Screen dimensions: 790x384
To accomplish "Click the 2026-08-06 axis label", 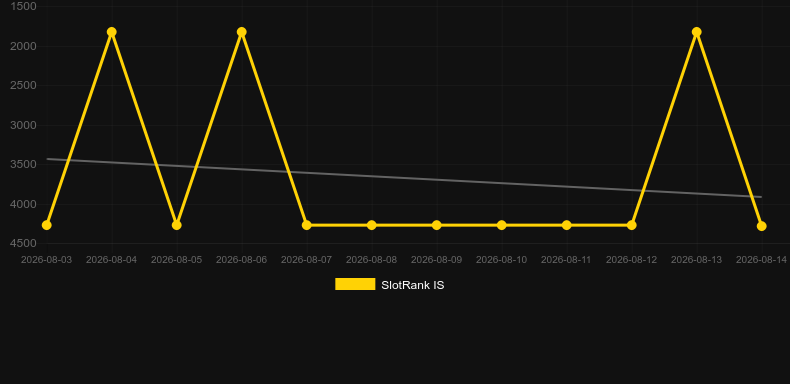I will tap(241, 260).
